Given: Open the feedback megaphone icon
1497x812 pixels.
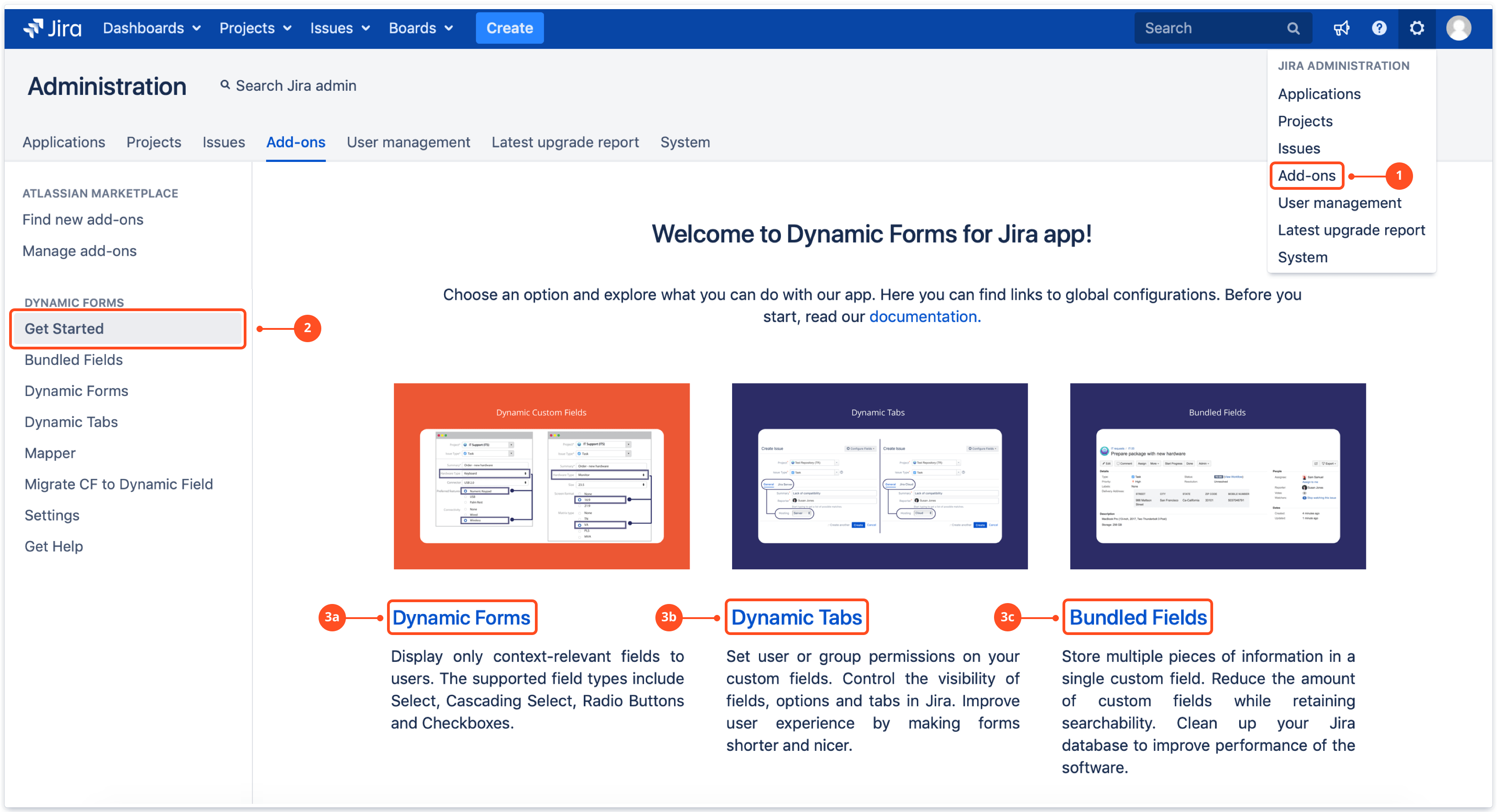Looking at the screenshot, I should click(x=1340, y=28).
